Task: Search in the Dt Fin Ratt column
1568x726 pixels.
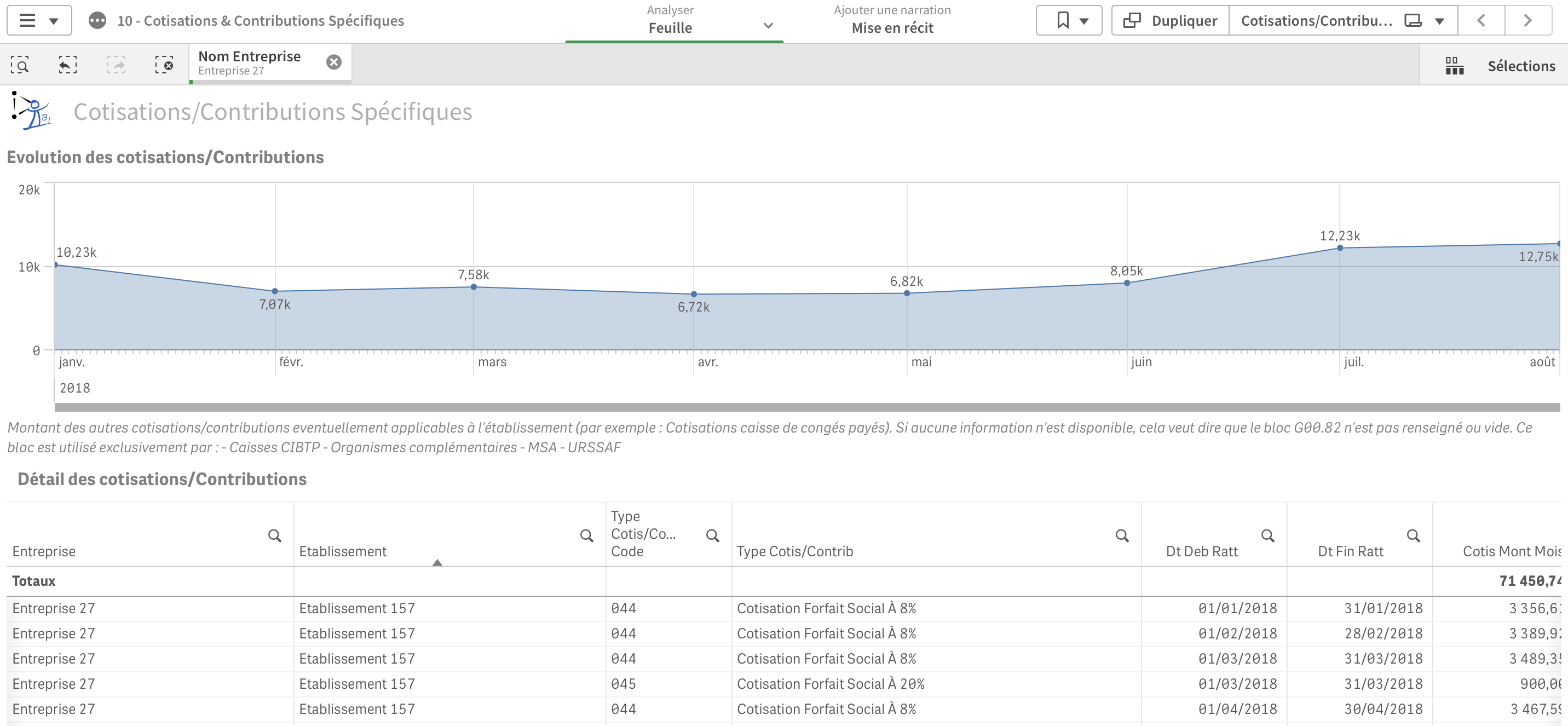Action: (1413, 535)
